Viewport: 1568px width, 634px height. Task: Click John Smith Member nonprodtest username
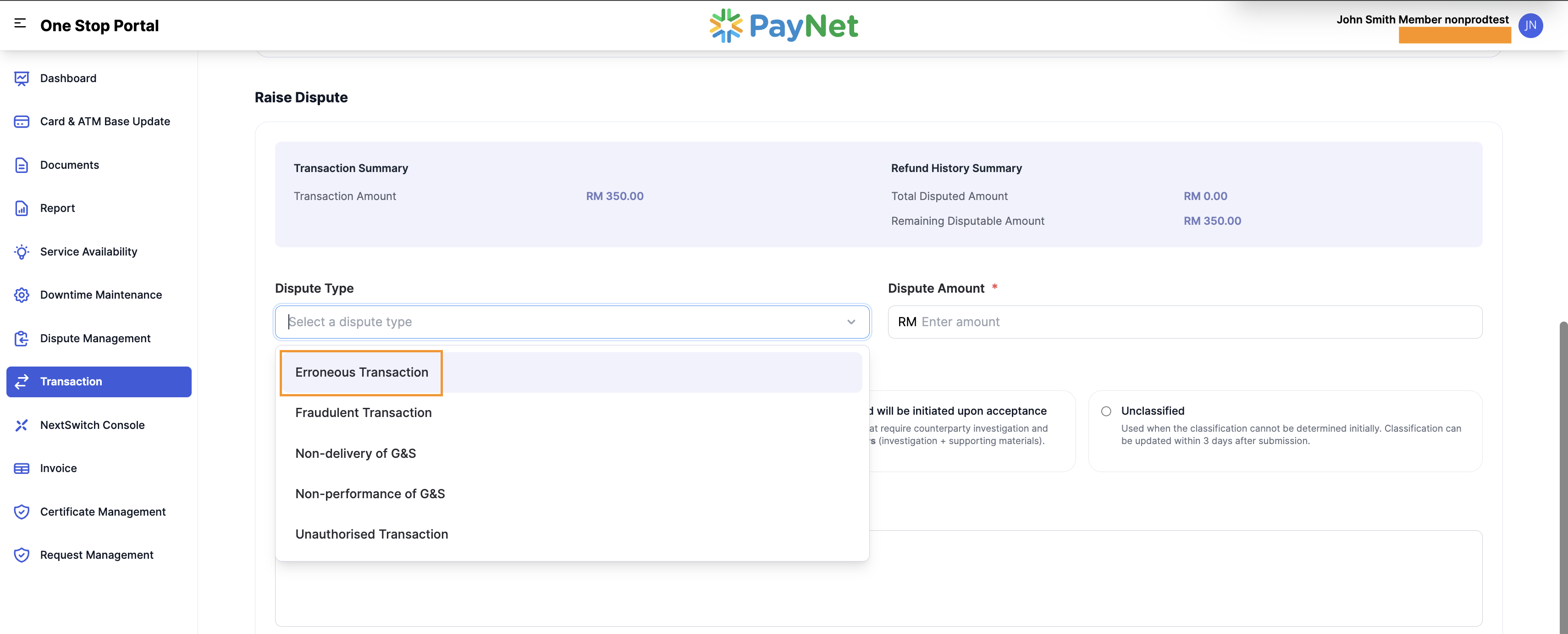[x=1422, y=19]
